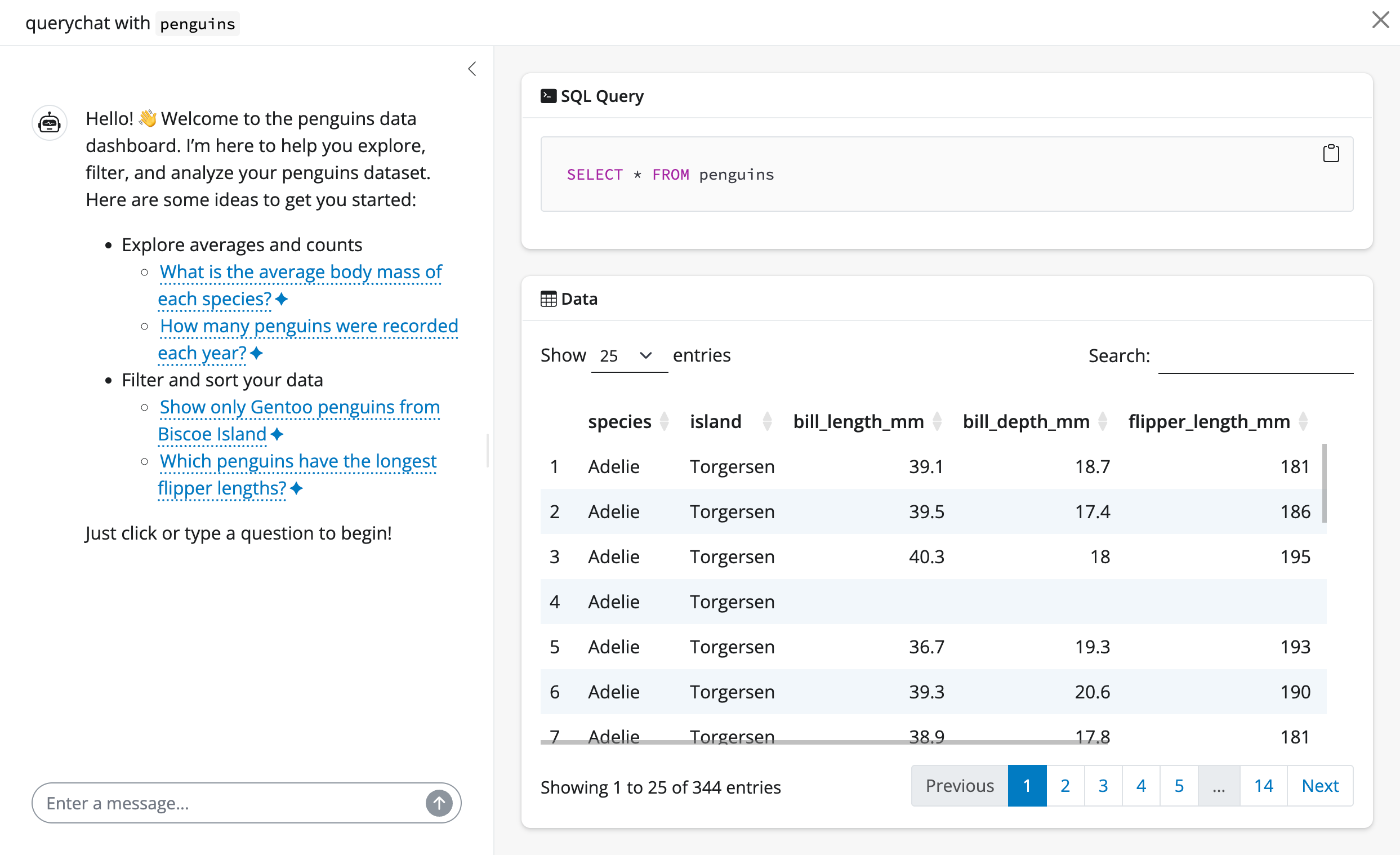Click the terminal icon beside SQL Query heading
This screenshot has height=855, width=1400.
(549, 95)
